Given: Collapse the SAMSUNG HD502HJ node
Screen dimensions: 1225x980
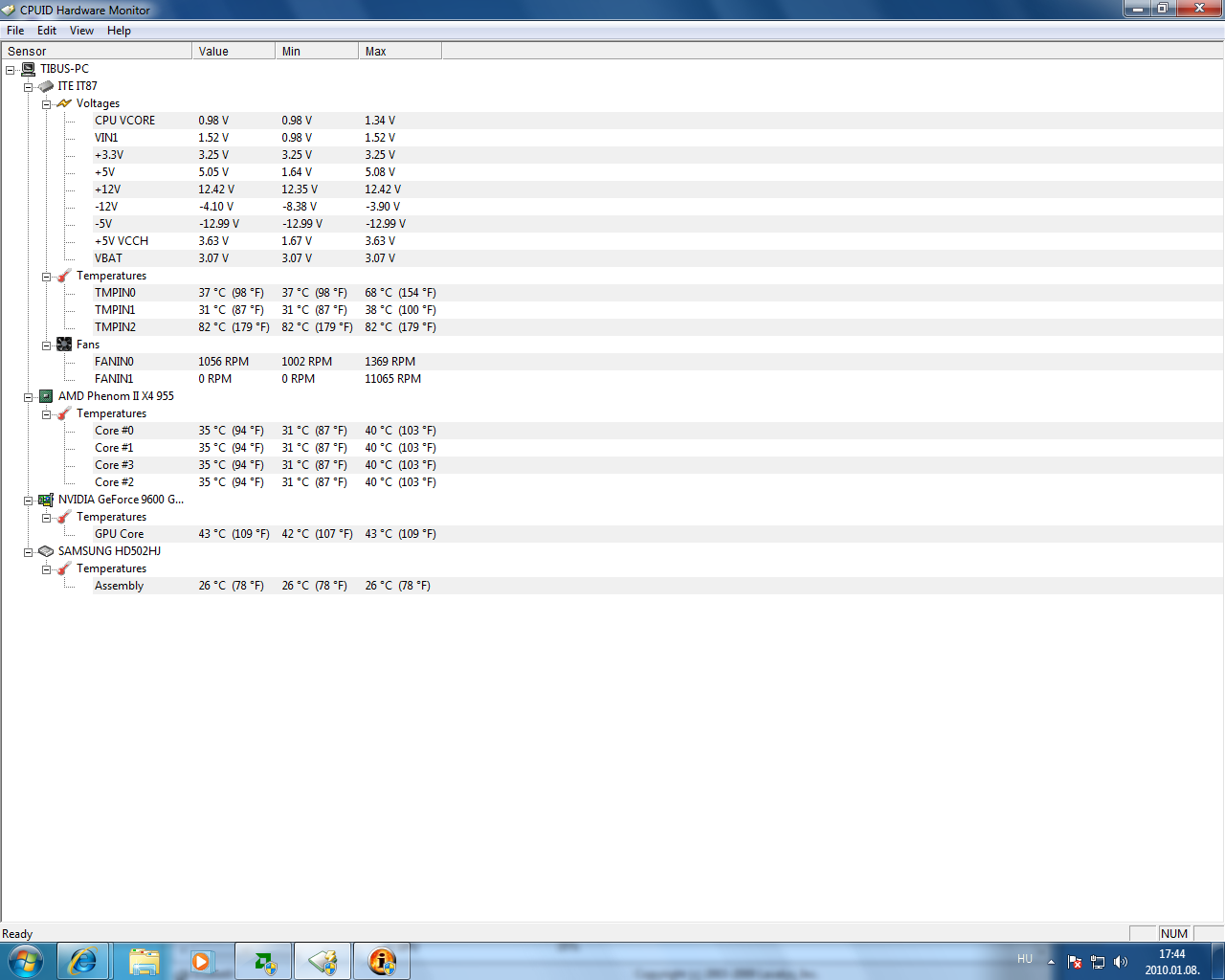Looking at the screenshot, I should 29,552.
